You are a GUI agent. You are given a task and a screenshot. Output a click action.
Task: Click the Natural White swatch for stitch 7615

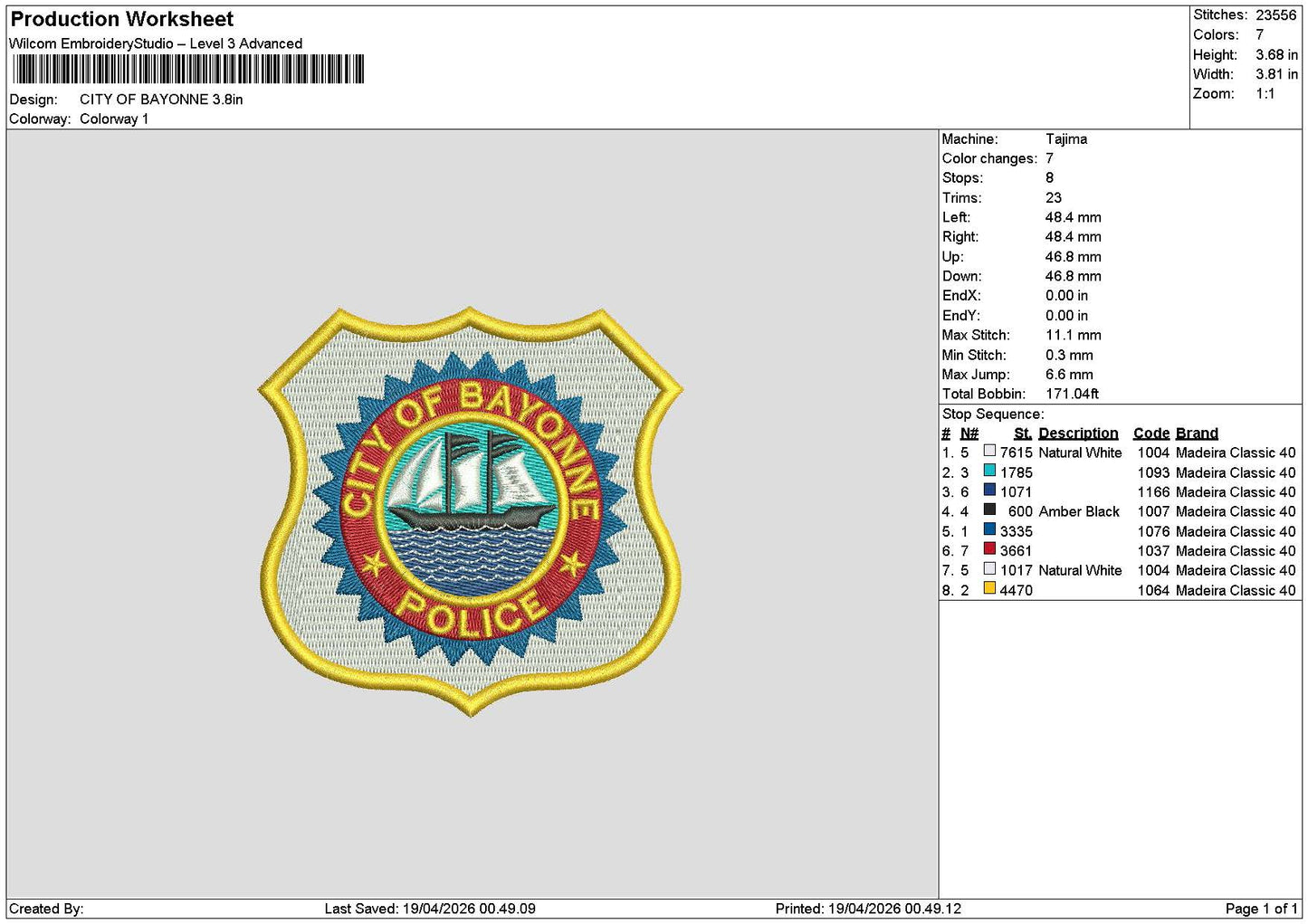[989, 452]
